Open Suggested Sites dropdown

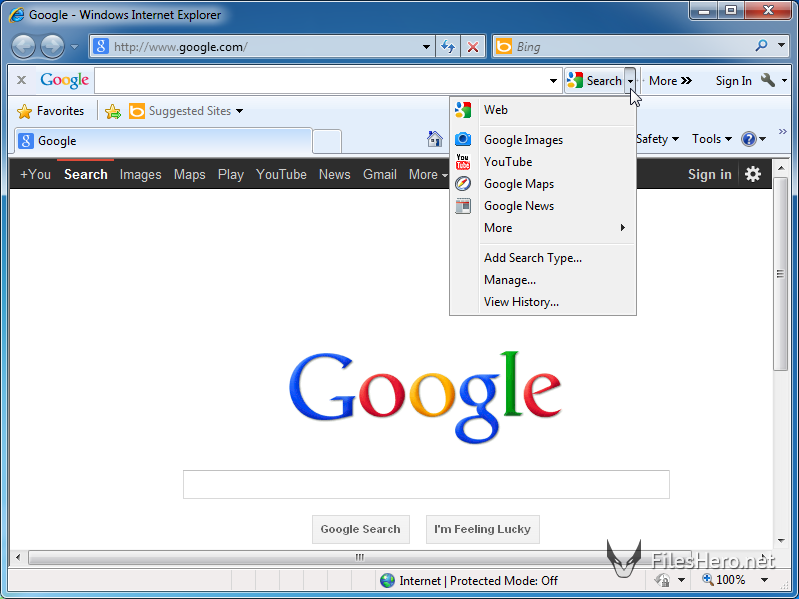[186, 111]
